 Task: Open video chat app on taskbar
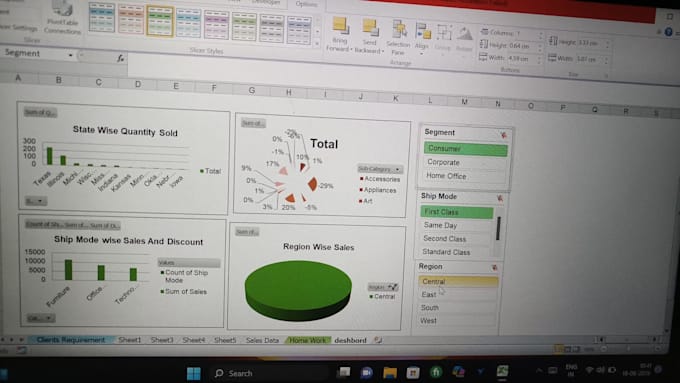pos(366,372)
